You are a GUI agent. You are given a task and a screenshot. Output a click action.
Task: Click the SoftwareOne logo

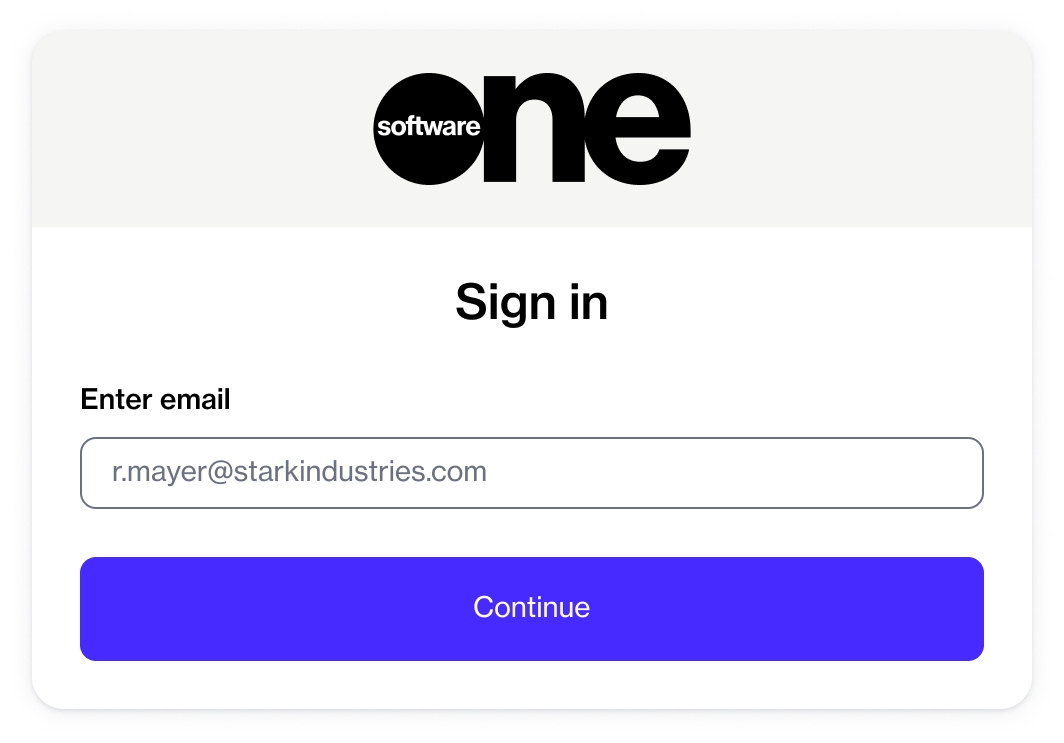click(x=532, y=128)
